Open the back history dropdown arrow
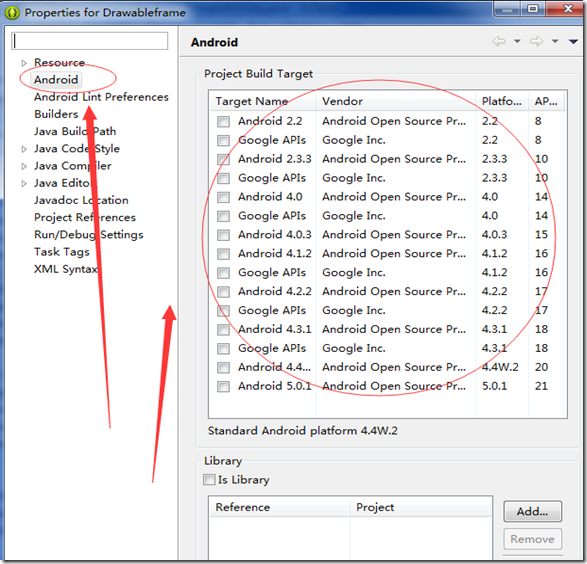Image resolution: width=587 pixels, height=564 pixels. (517, 41)
